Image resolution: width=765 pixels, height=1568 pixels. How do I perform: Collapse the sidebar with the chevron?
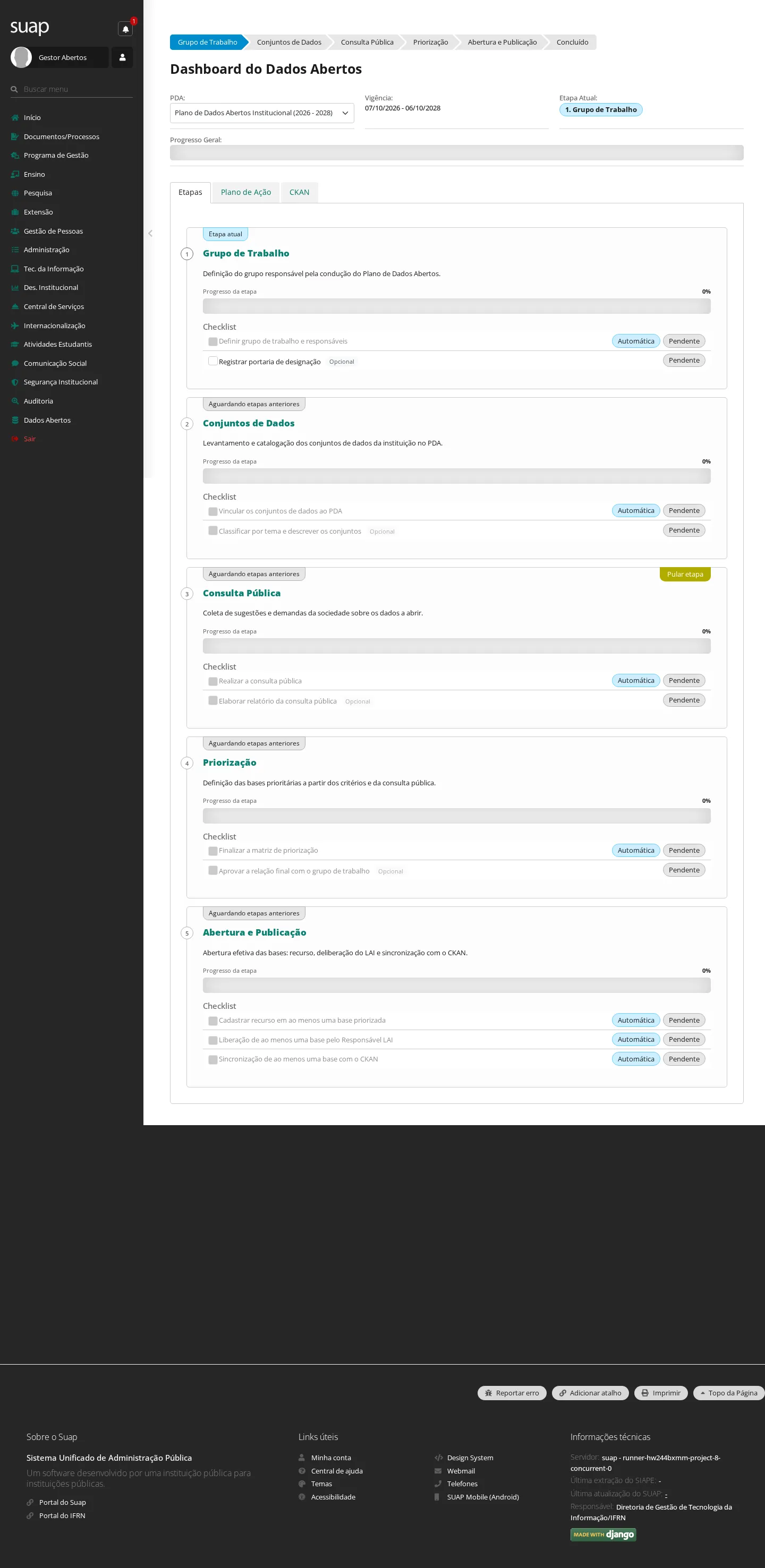(x=150, y=233)
